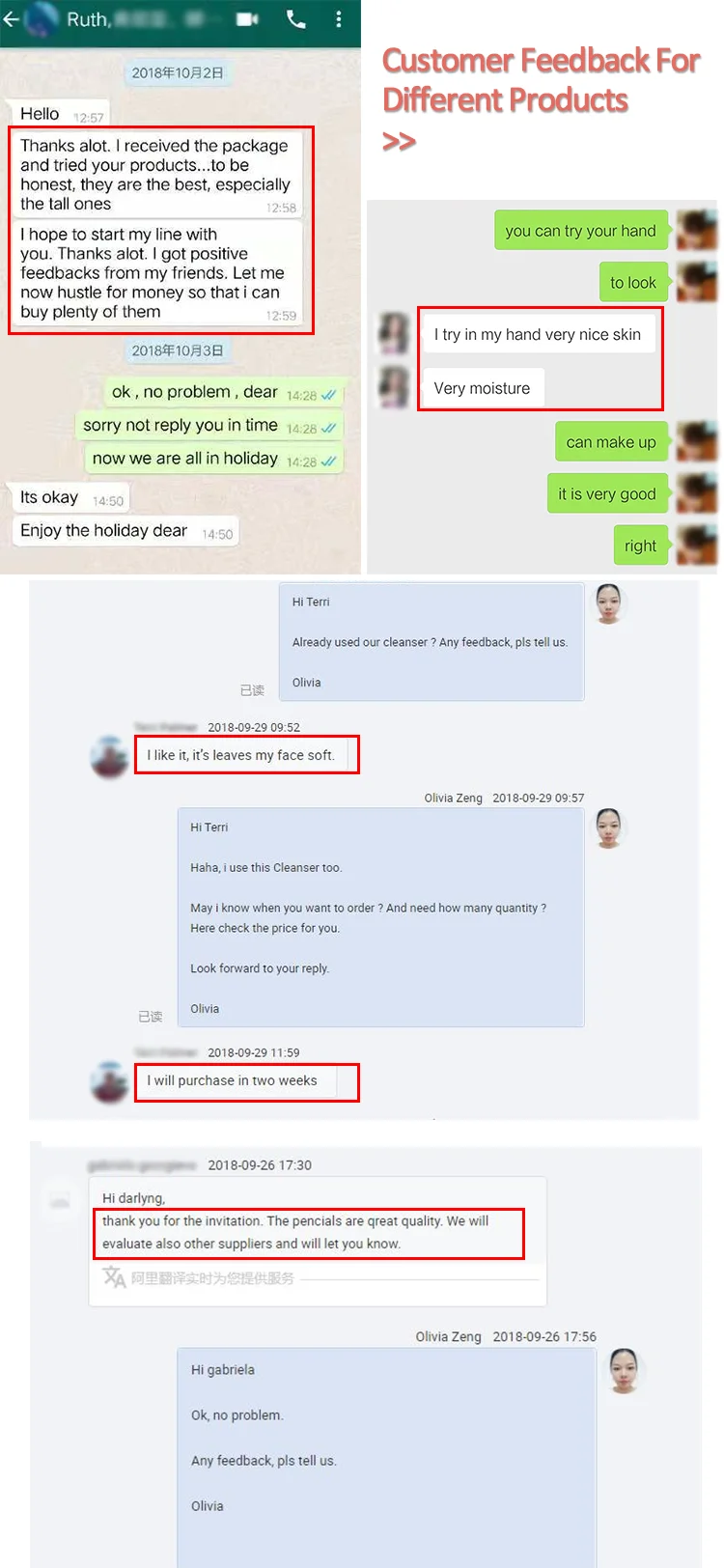Click customer avatar next to 'Very moisture'
724x1568 pixels.
[394, 387]
